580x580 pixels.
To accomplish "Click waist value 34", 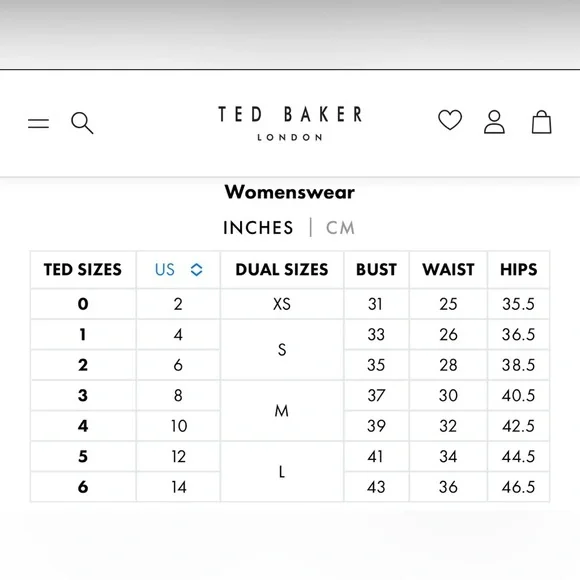I will pos(448,456).
